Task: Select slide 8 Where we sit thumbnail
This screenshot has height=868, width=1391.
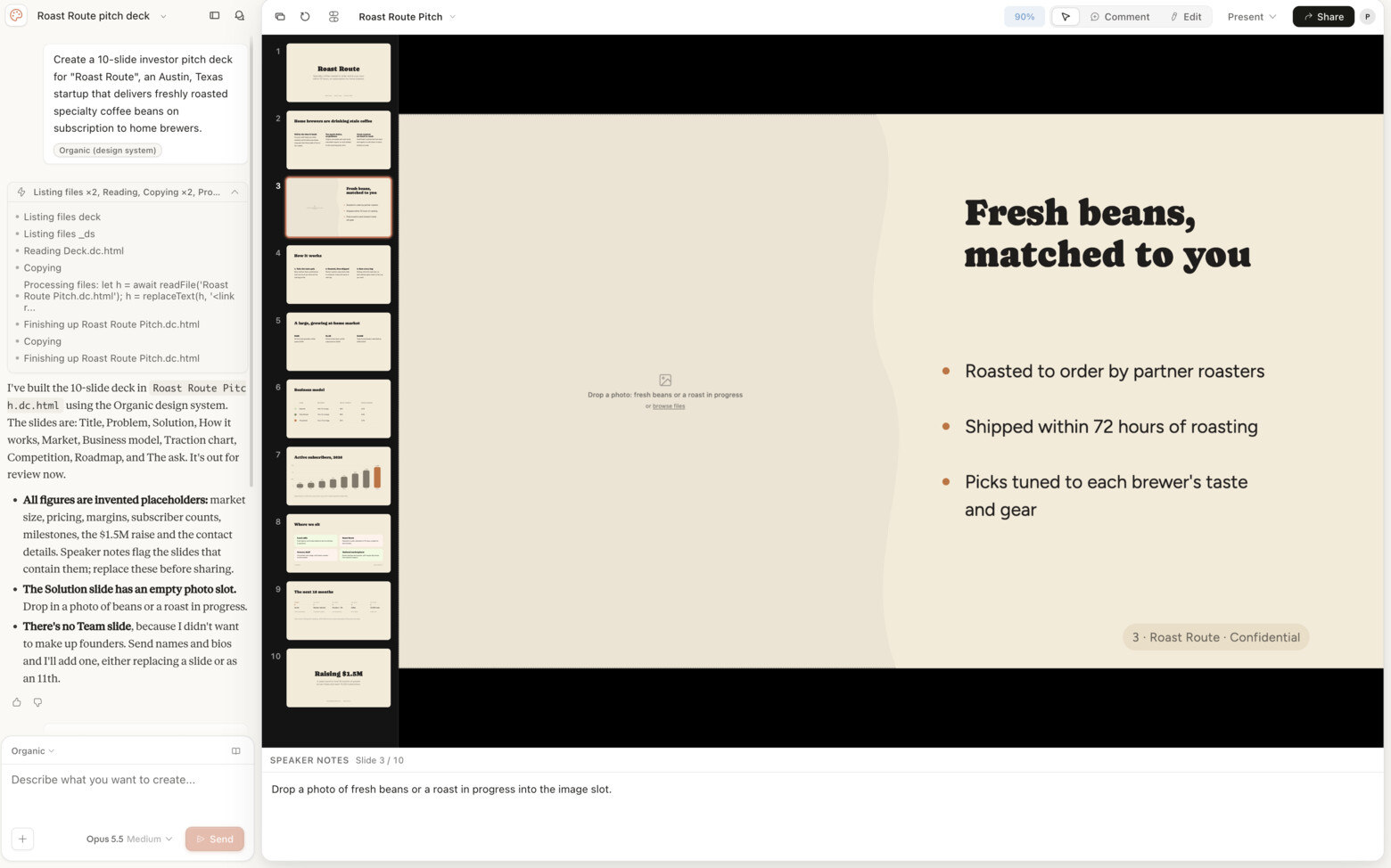Action: 338,544
